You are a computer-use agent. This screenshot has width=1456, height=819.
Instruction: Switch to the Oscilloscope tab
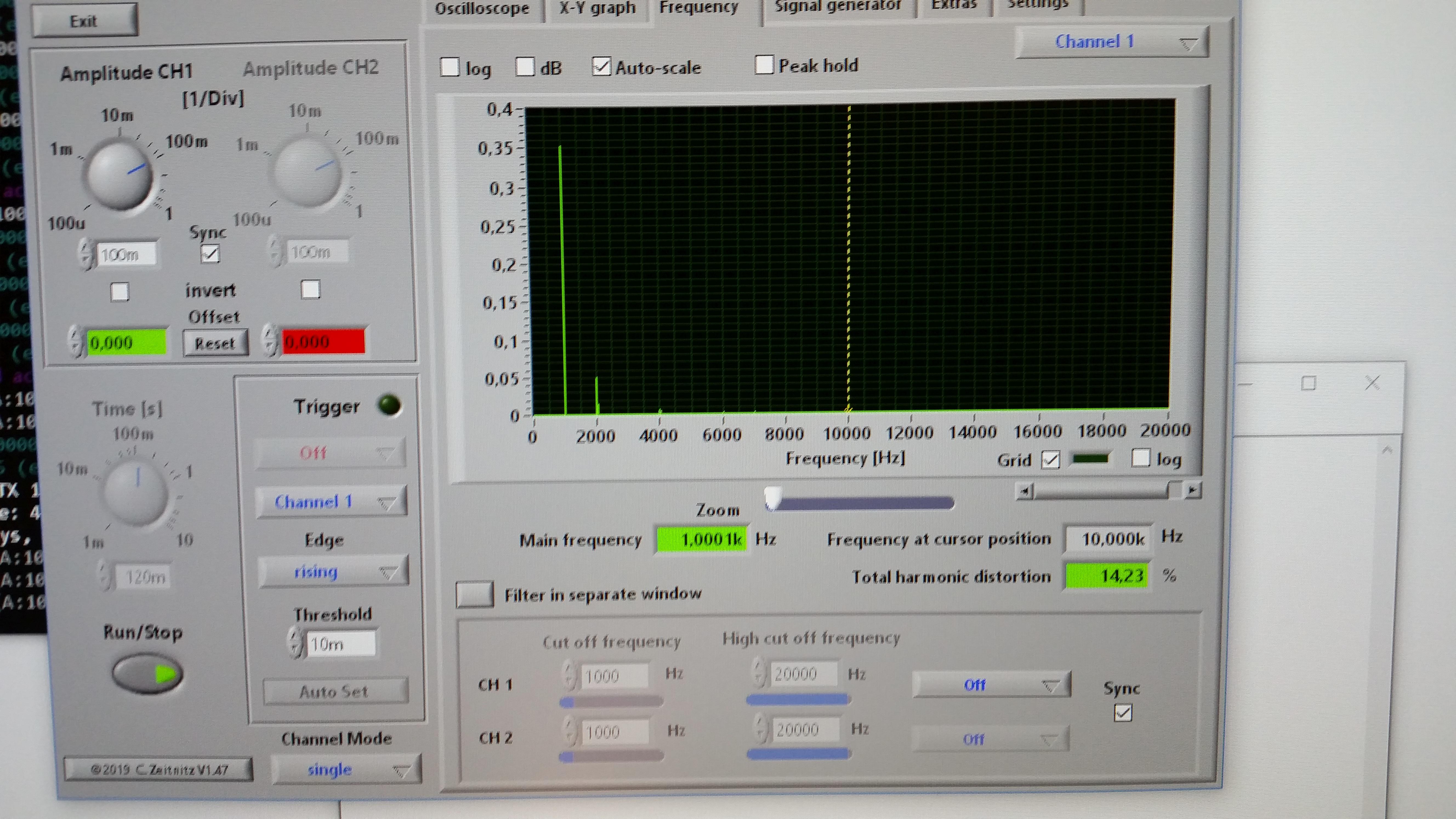[x=482, y=9]
